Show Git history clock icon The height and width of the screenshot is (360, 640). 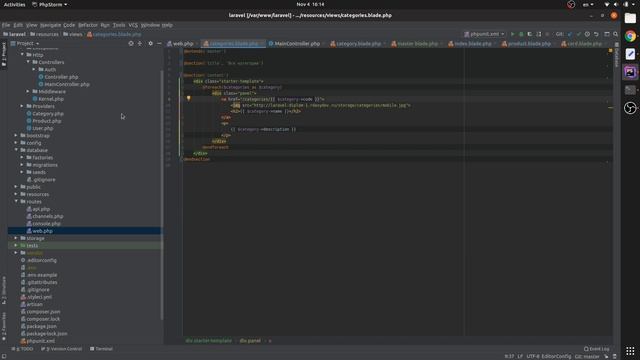tap(587, 34)
